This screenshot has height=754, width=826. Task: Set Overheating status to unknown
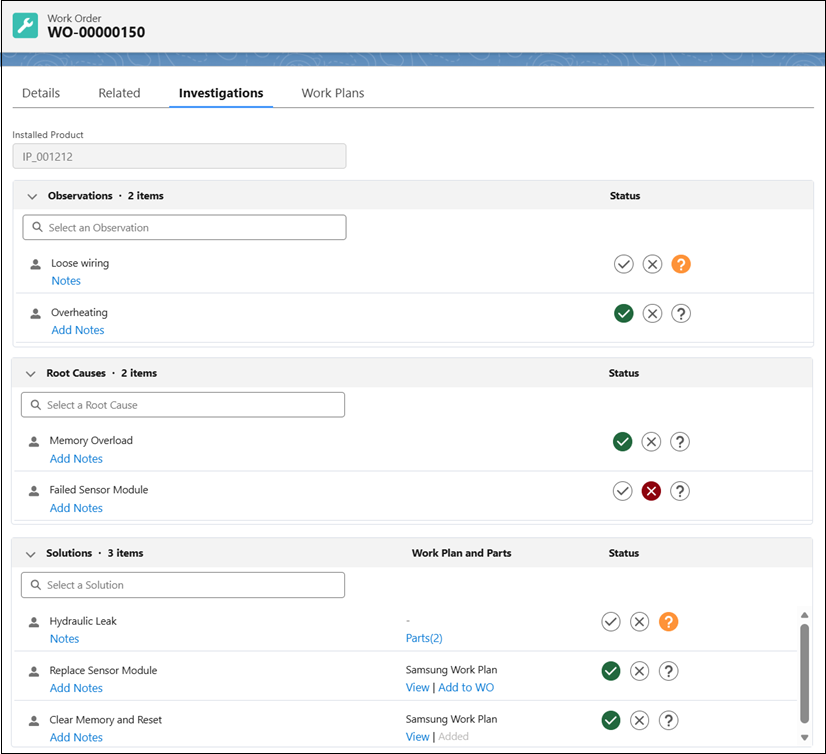(681, 314)
